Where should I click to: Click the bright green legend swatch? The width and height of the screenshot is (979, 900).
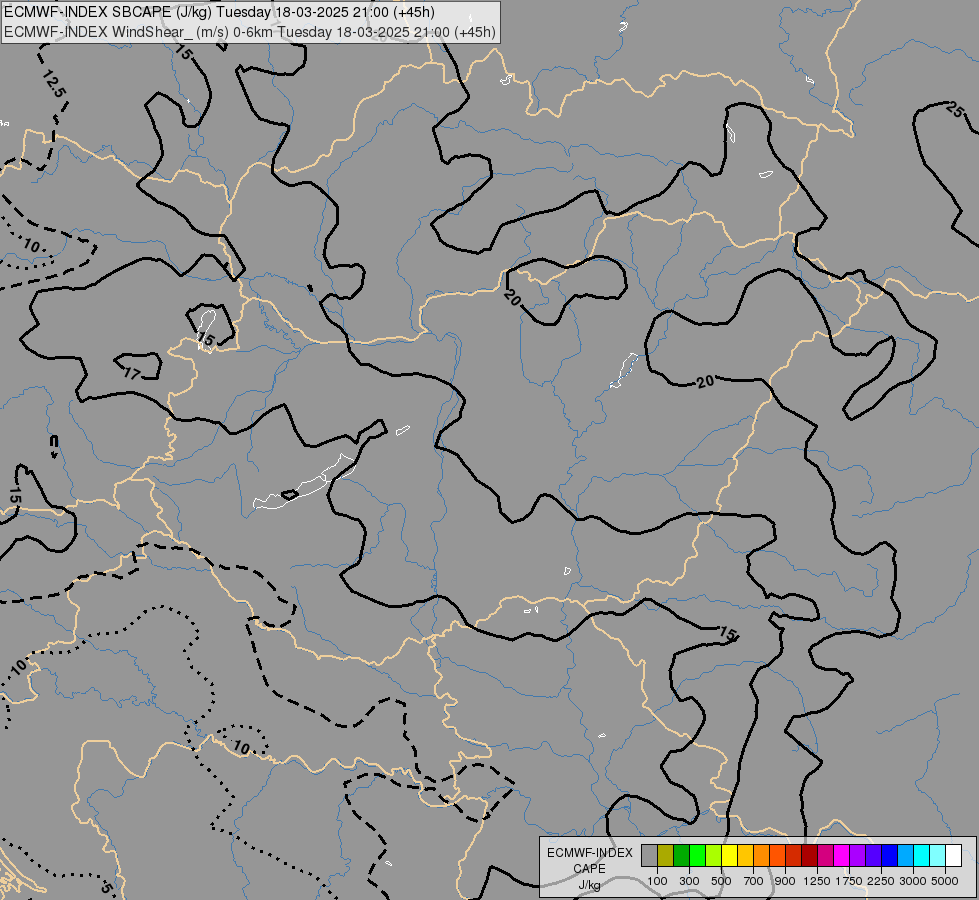pyautogui.click(x=697, y=855)
